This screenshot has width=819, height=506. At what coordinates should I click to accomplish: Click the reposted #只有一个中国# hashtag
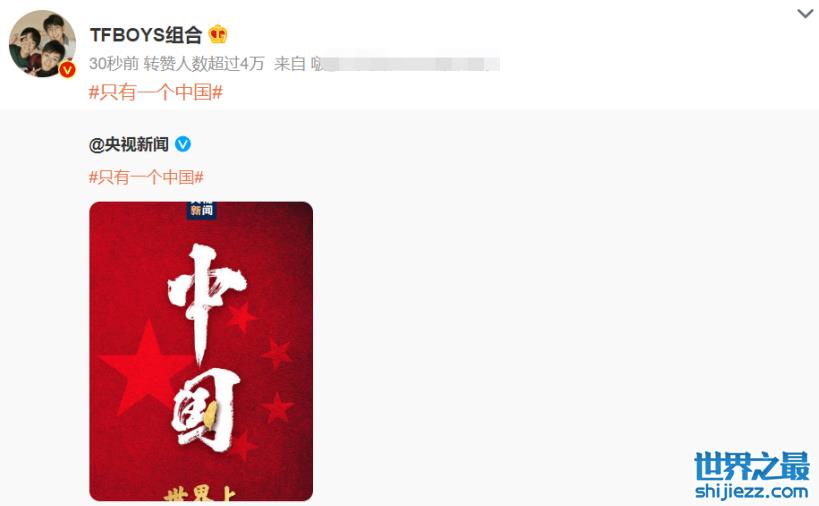click(x=146, y=177)
